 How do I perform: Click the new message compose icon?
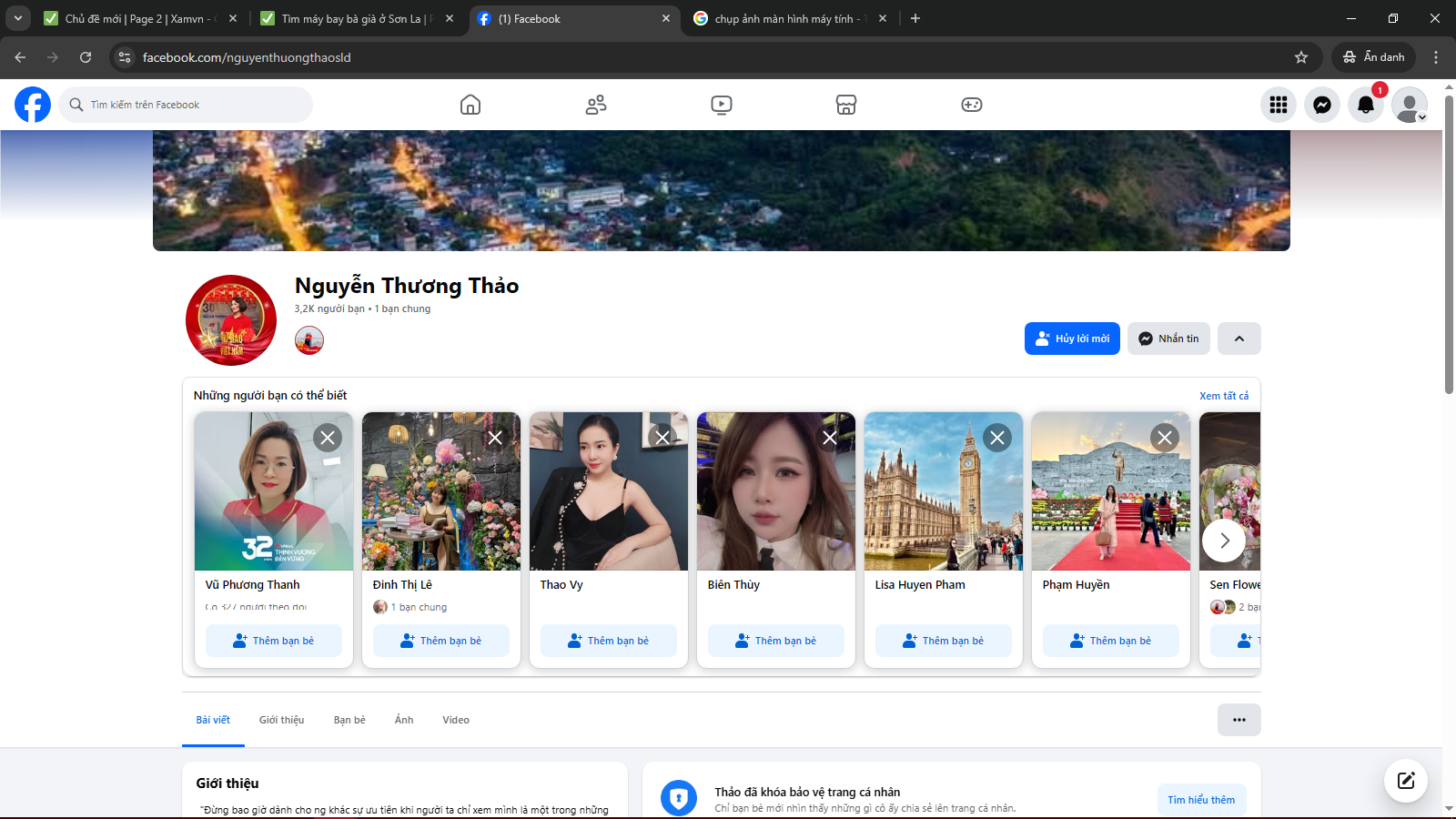tap(1406, 781)
